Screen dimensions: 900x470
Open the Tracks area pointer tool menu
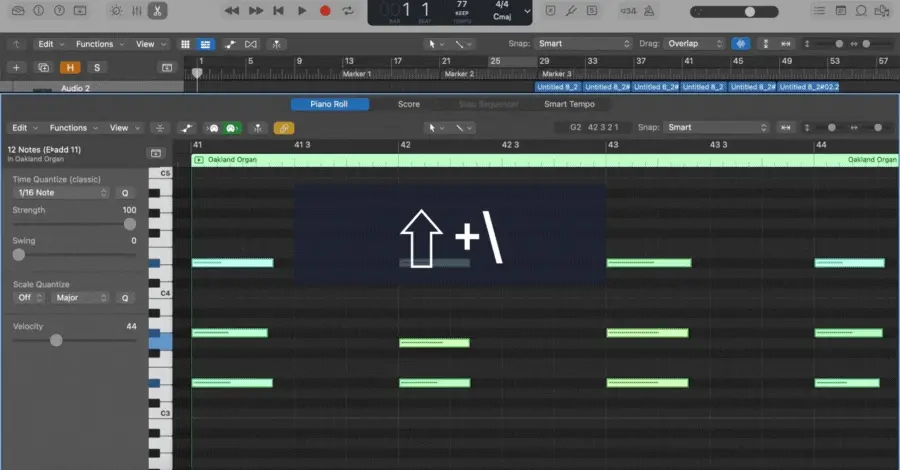tap(435, 44)
